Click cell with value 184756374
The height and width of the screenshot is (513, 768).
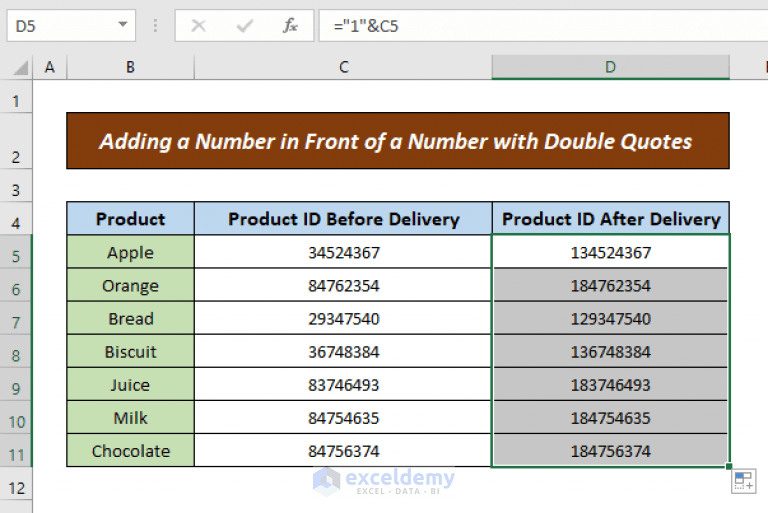click(611, 451)
